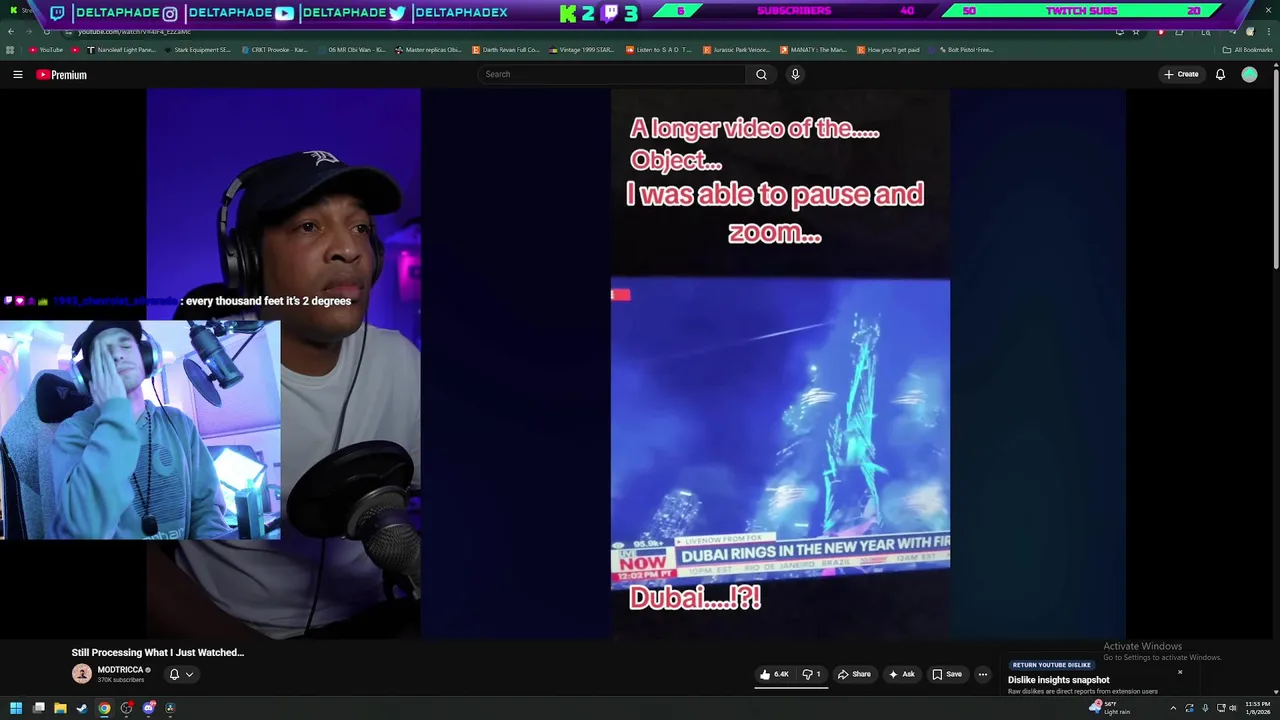Open Steam from the taskbar
Viewport: 1280px width, 720px height.
click(82, 708)
